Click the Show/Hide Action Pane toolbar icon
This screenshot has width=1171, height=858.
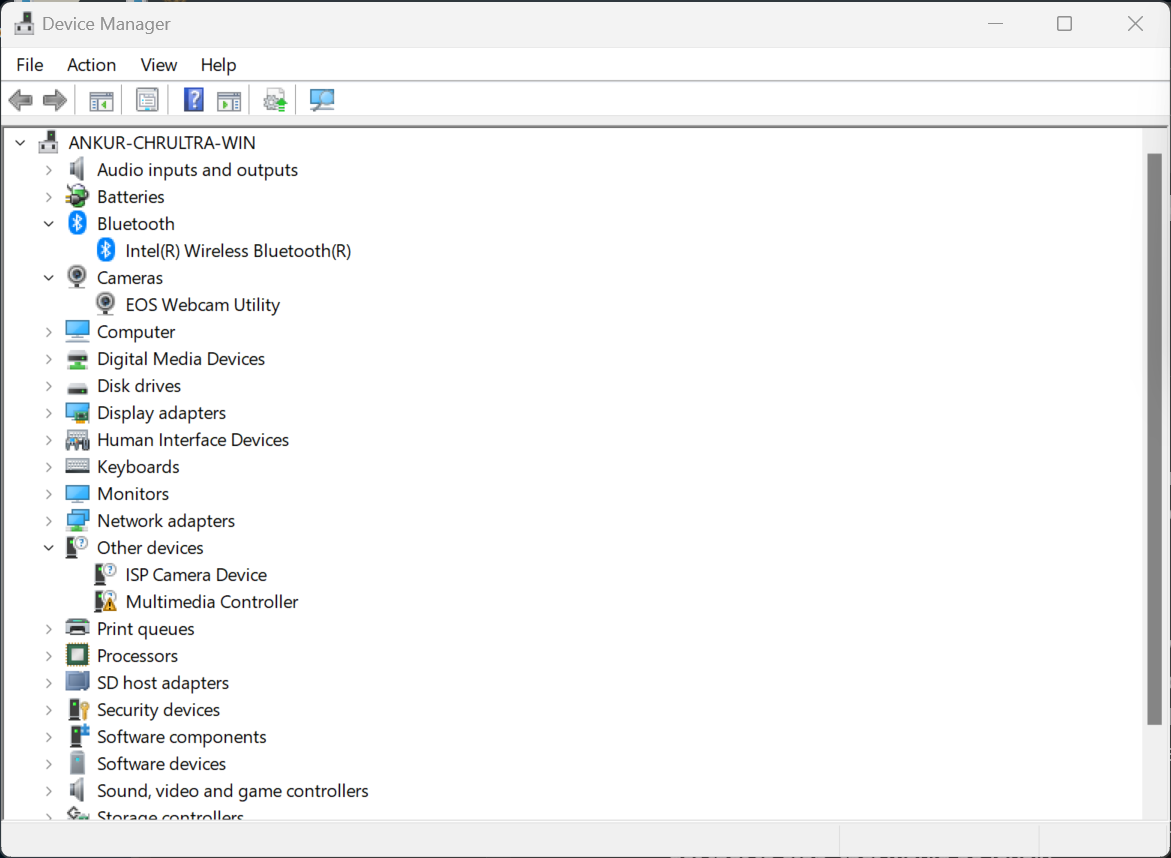coord(230,100)
